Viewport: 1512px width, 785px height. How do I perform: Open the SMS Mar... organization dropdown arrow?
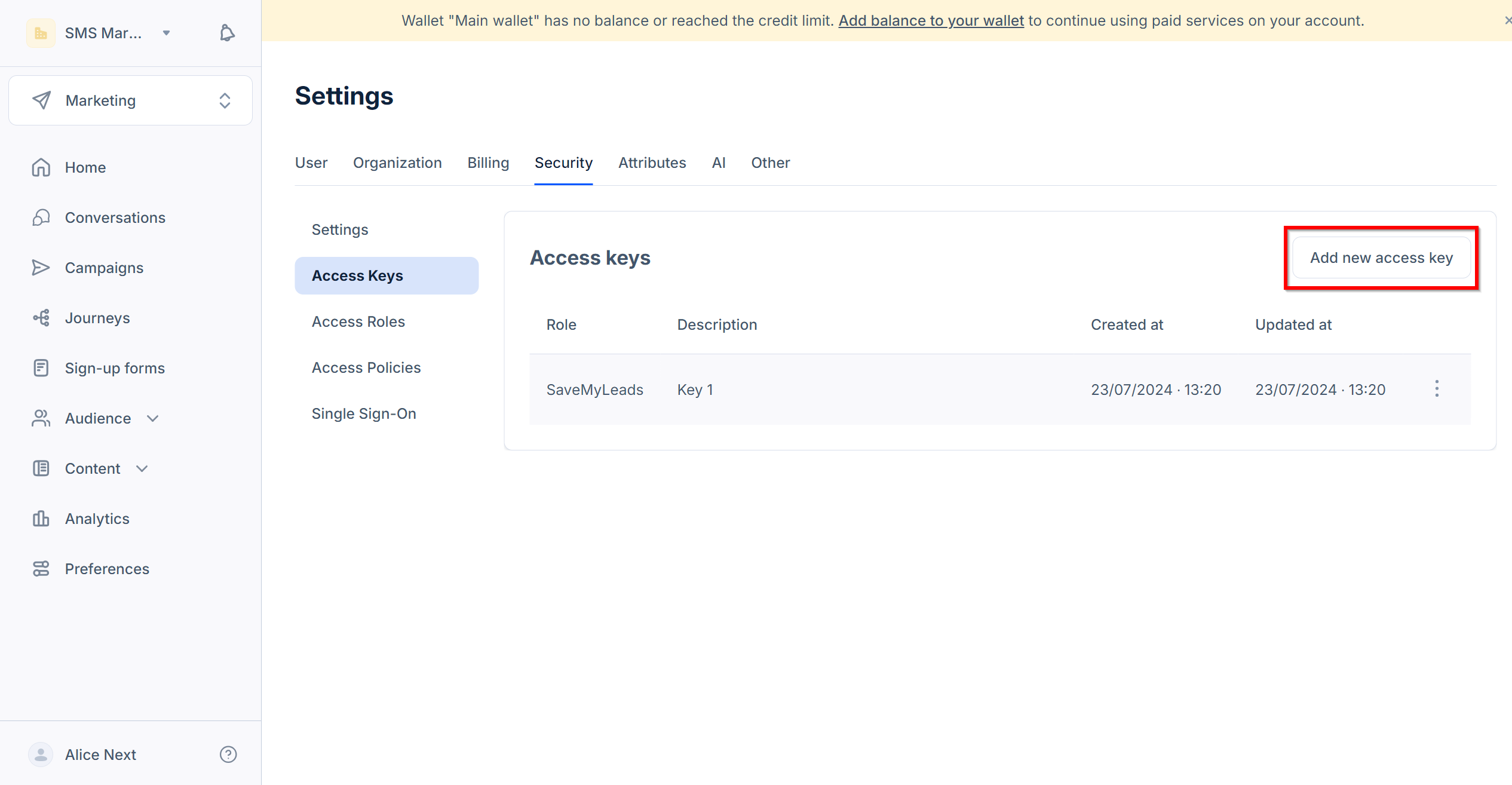pyautogui.click(x=166, y=33)
